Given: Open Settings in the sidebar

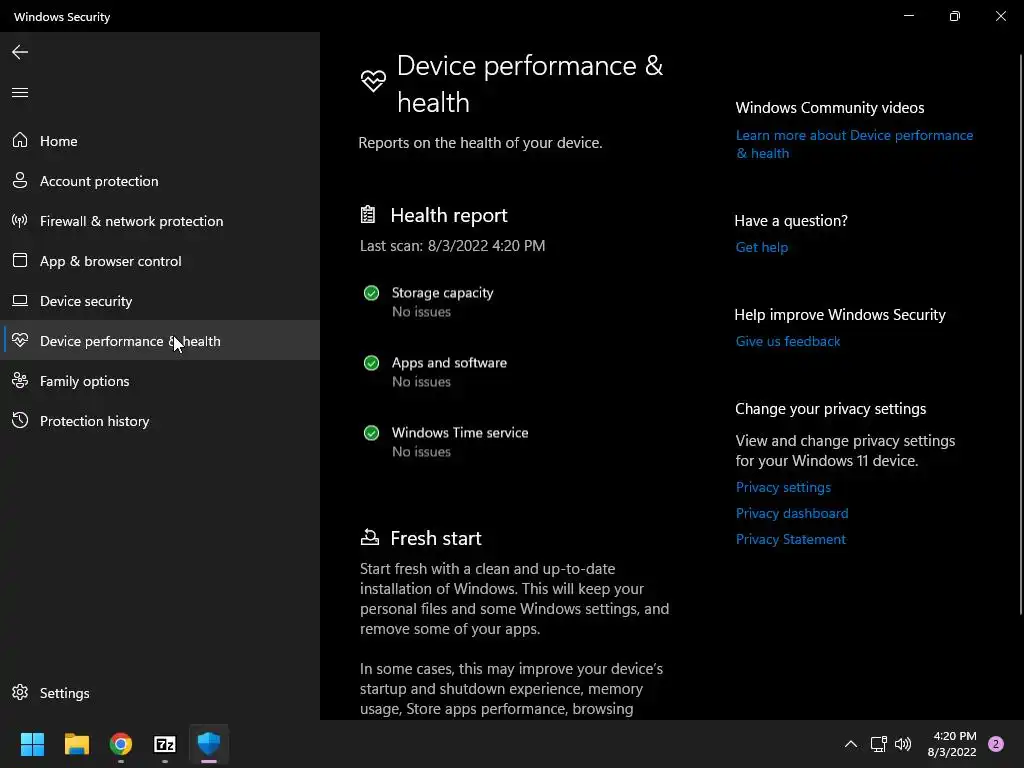Looking at the screenshot, I should click(160, 693).
